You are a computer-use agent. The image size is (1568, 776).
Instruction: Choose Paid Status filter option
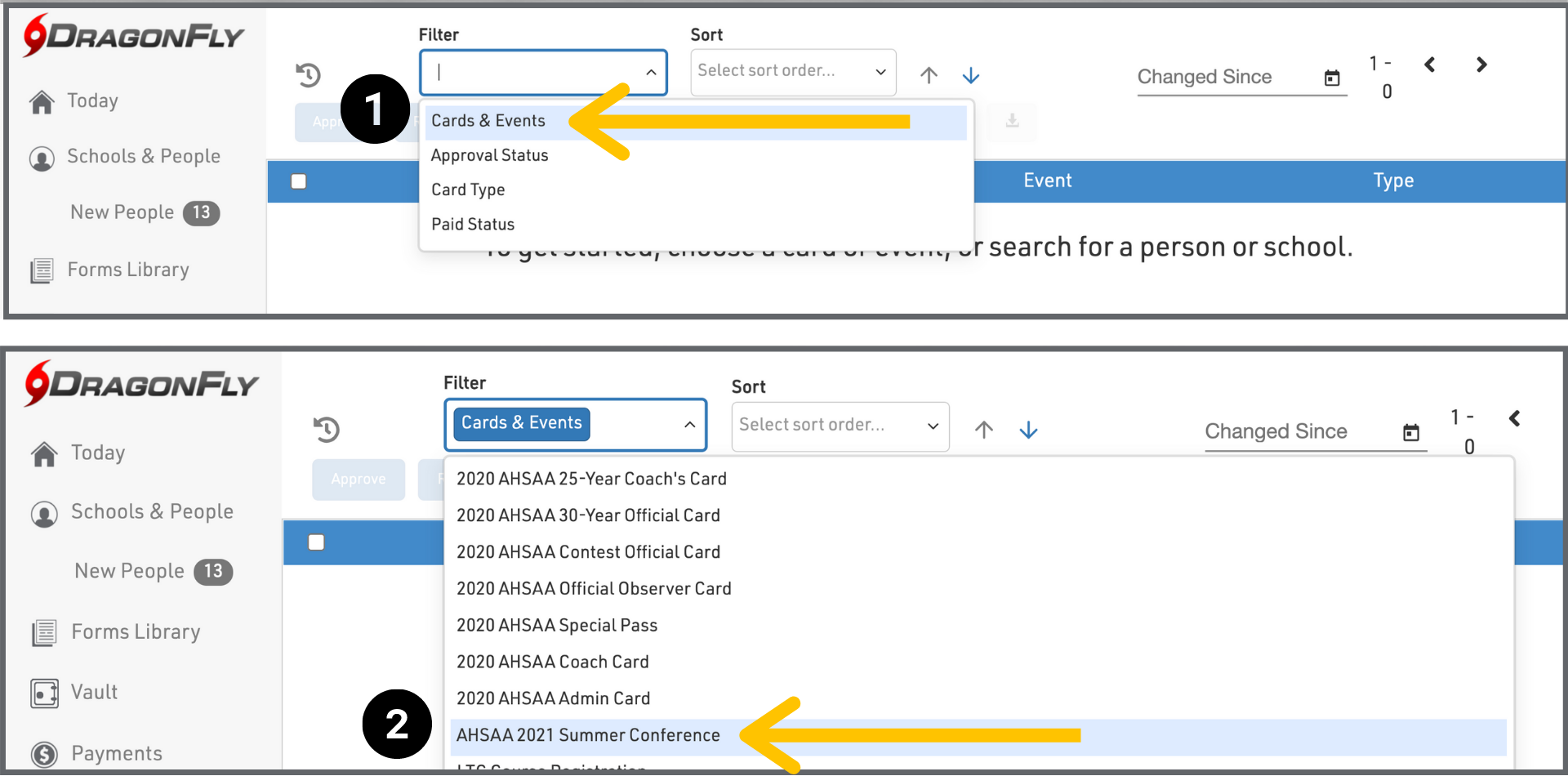click(x=473, y=225)
